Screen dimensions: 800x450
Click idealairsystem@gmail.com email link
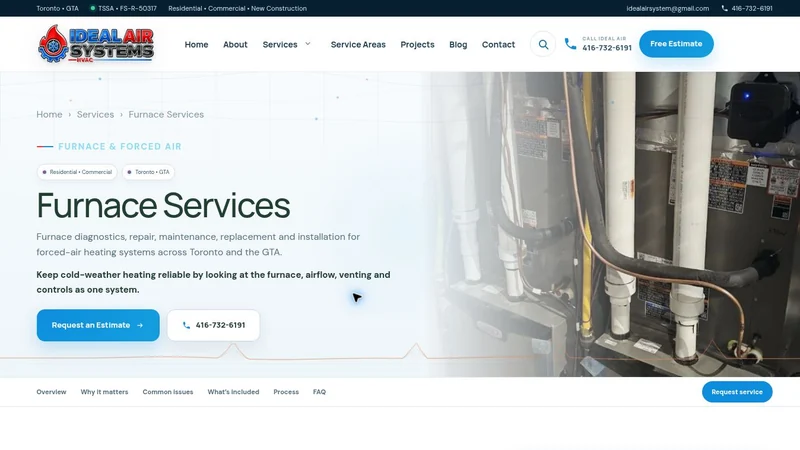[667, 8]
